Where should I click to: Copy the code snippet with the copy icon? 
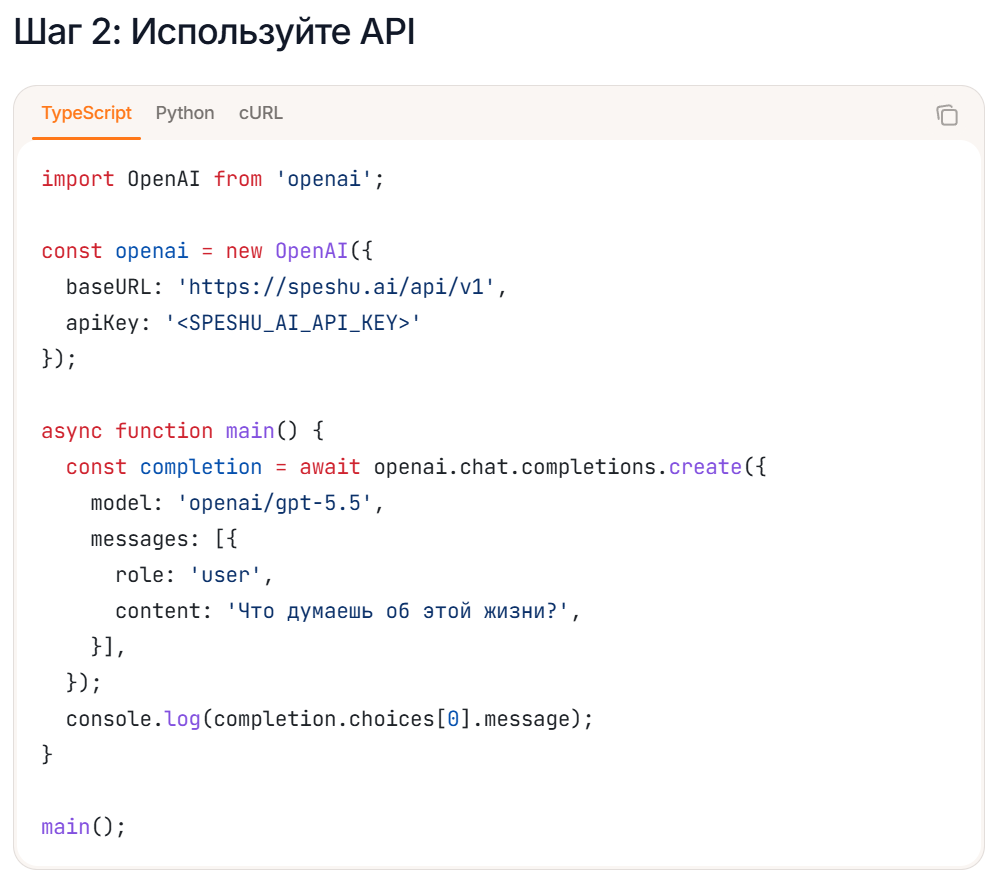[946, 115]
